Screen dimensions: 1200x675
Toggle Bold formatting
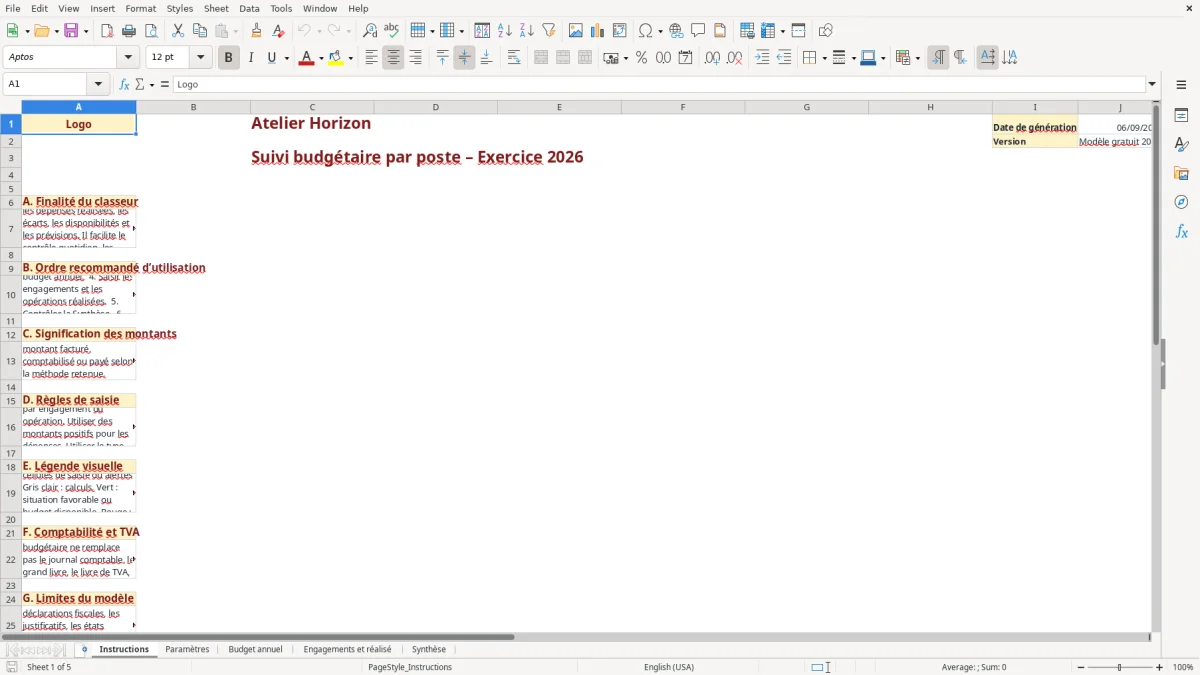229,58
